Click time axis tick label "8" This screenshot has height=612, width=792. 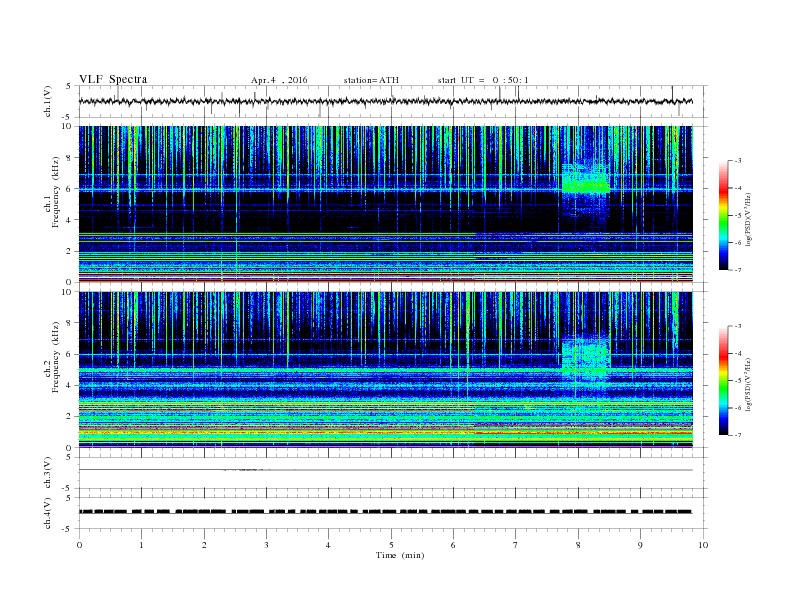click(578, 545)
